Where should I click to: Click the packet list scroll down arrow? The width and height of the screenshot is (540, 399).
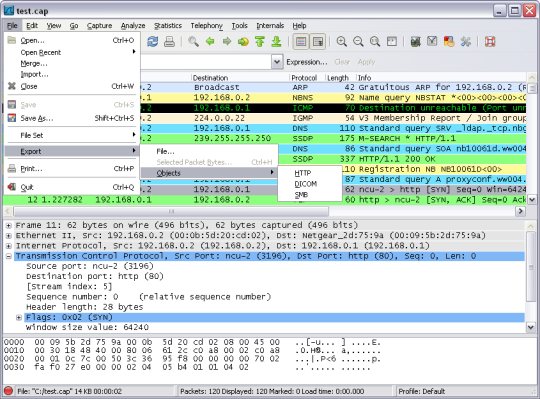pos(532,199)
